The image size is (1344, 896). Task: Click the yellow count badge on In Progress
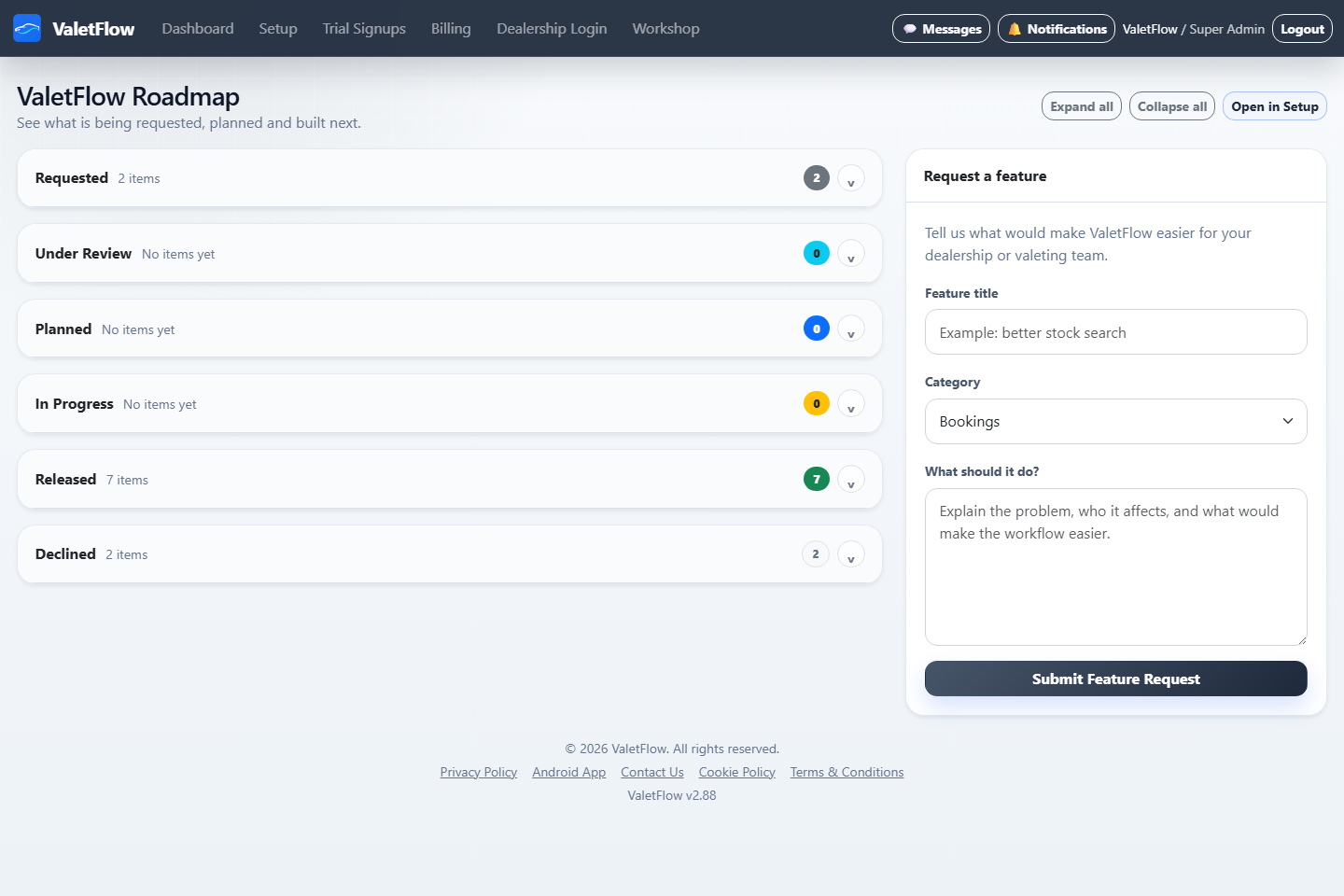[817, 403]
